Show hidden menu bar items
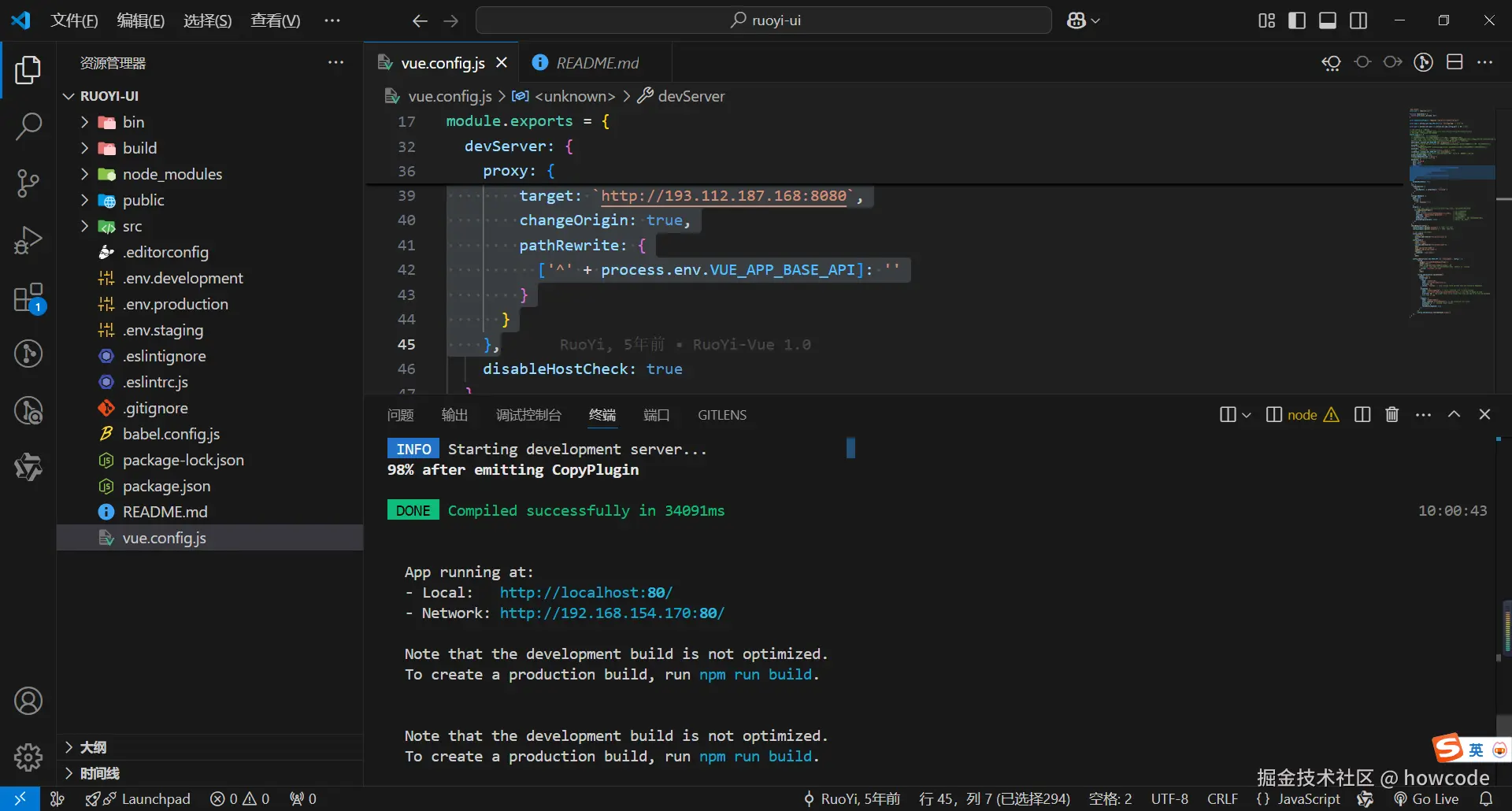The width and height of the screenshot is (1512, 811). [x=332, y=20]
